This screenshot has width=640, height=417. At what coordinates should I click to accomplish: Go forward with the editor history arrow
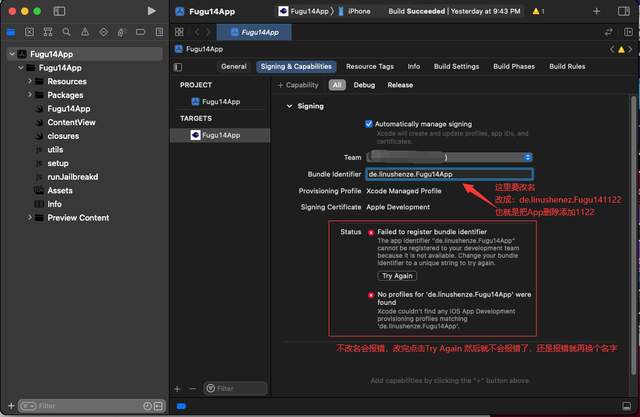pos(208,32)
